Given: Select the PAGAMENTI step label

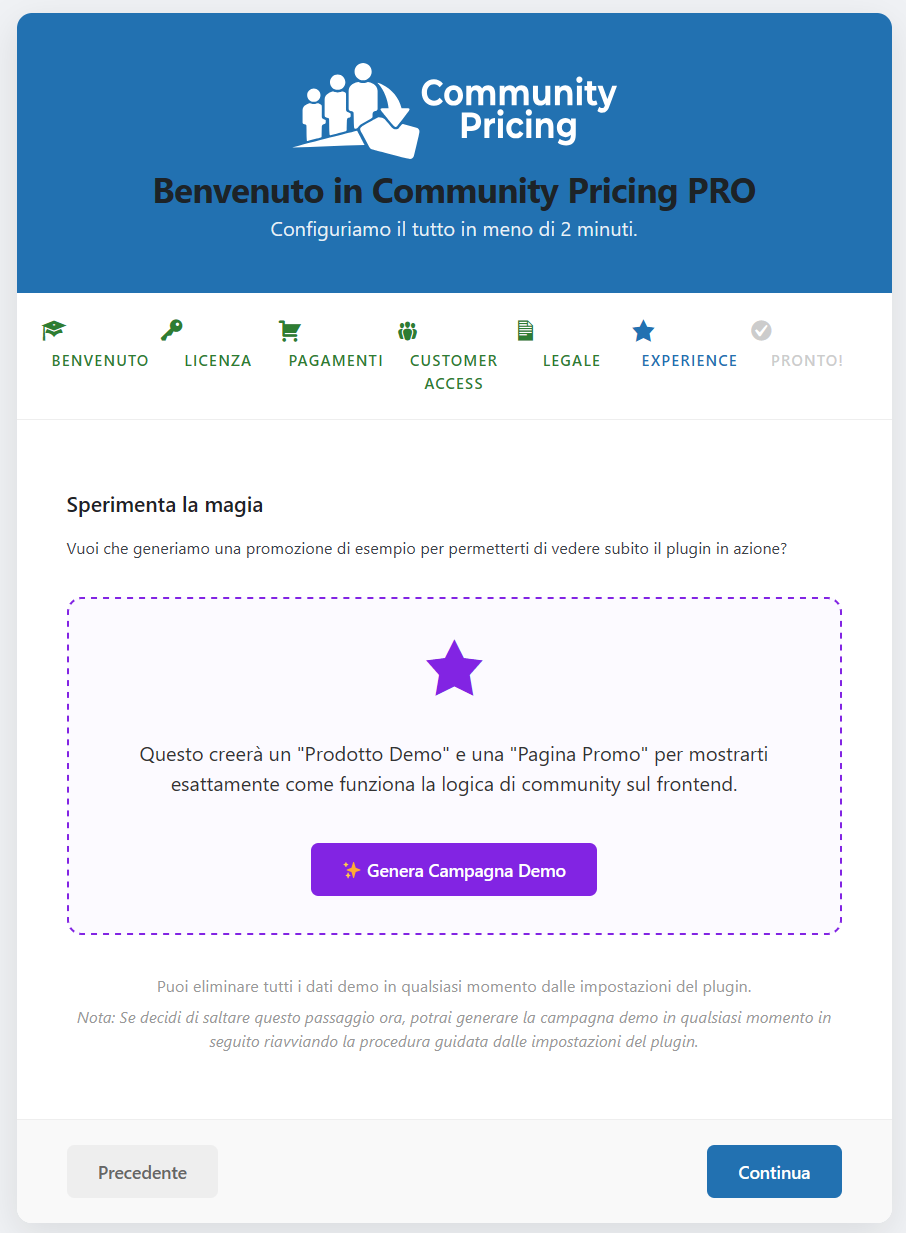Looking at the screenshot, I should click(336, 361).
